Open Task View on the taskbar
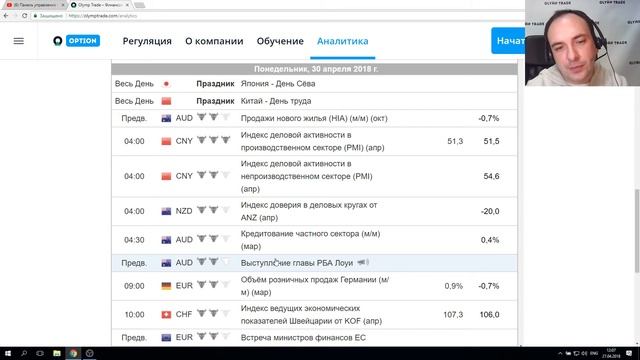Image resolution: width=640 pixels, height=360 pixels. (40, 353)
